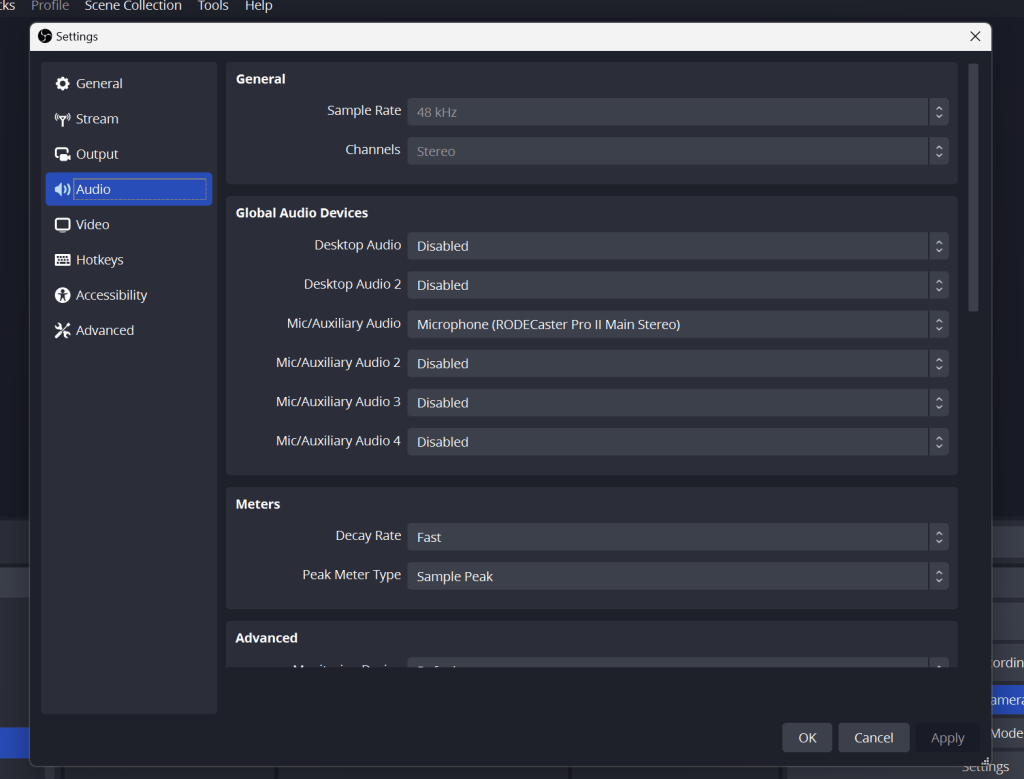Image resolution: width=1024 pixels, height=779 pixels.
Task: Click the Advanced section heading in Audio panel
Action: tap(266, 638)
